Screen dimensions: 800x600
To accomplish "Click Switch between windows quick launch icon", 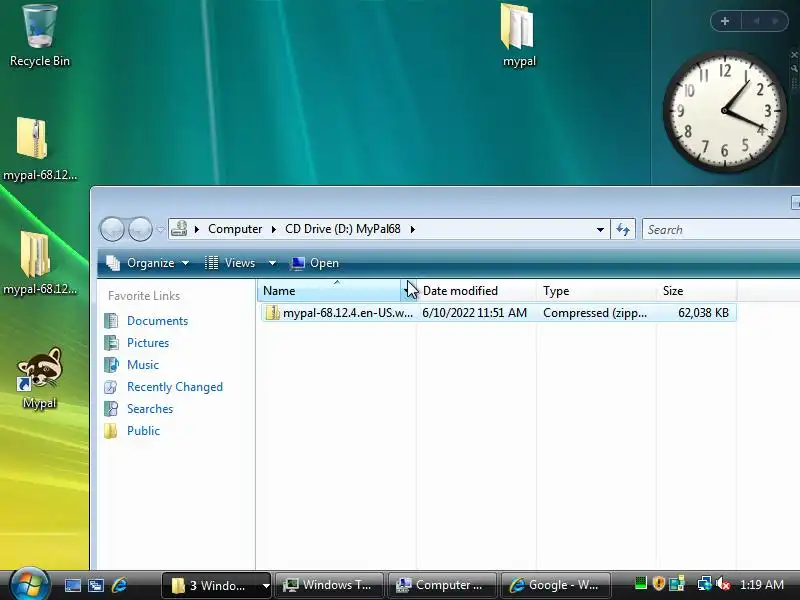I will (95, 585).
